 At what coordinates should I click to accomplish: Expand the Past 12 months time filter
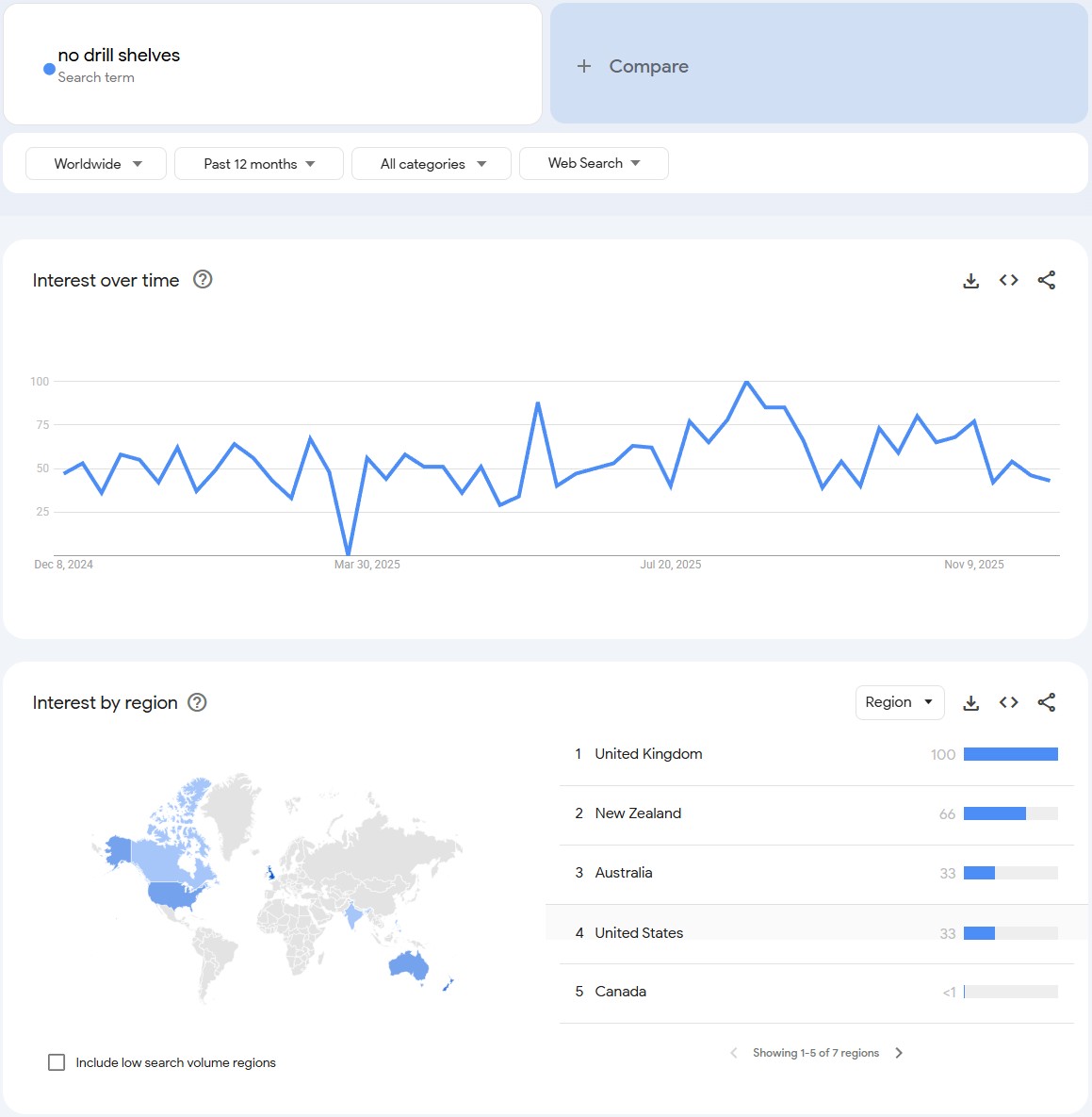(x=259, y=164)
